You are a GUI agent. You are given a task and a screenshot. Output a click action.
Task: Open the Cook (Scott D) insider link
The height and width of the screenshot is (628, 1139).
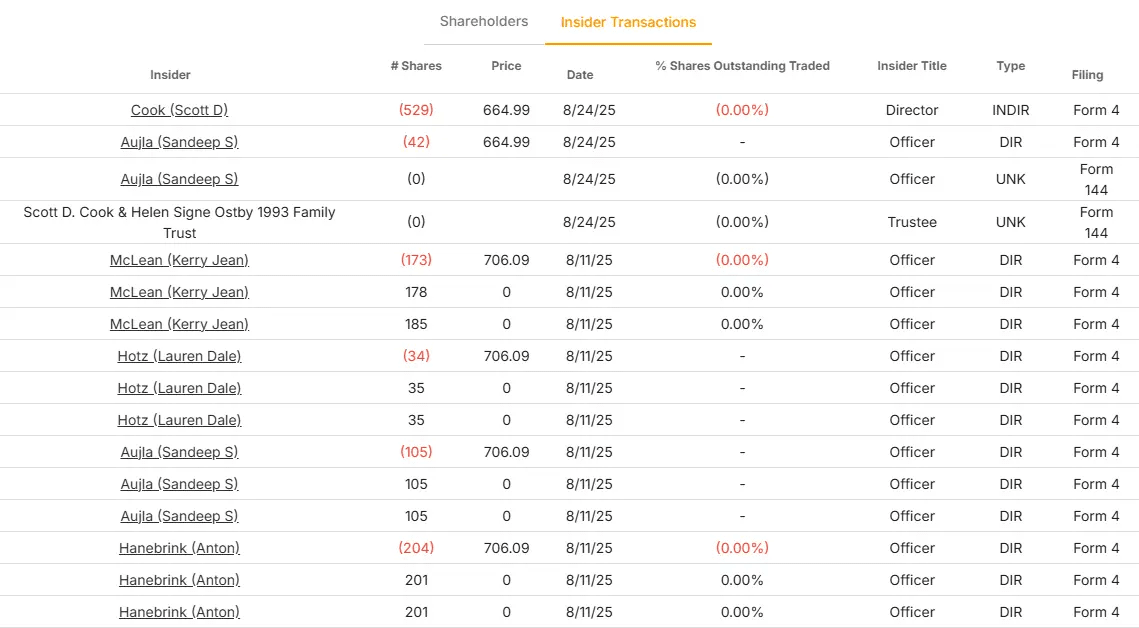179,110
